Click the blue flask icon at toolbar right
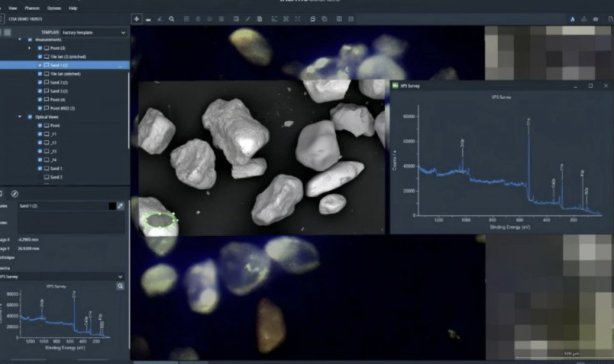The height and width of the screenshot is (364, 614). 572,19
